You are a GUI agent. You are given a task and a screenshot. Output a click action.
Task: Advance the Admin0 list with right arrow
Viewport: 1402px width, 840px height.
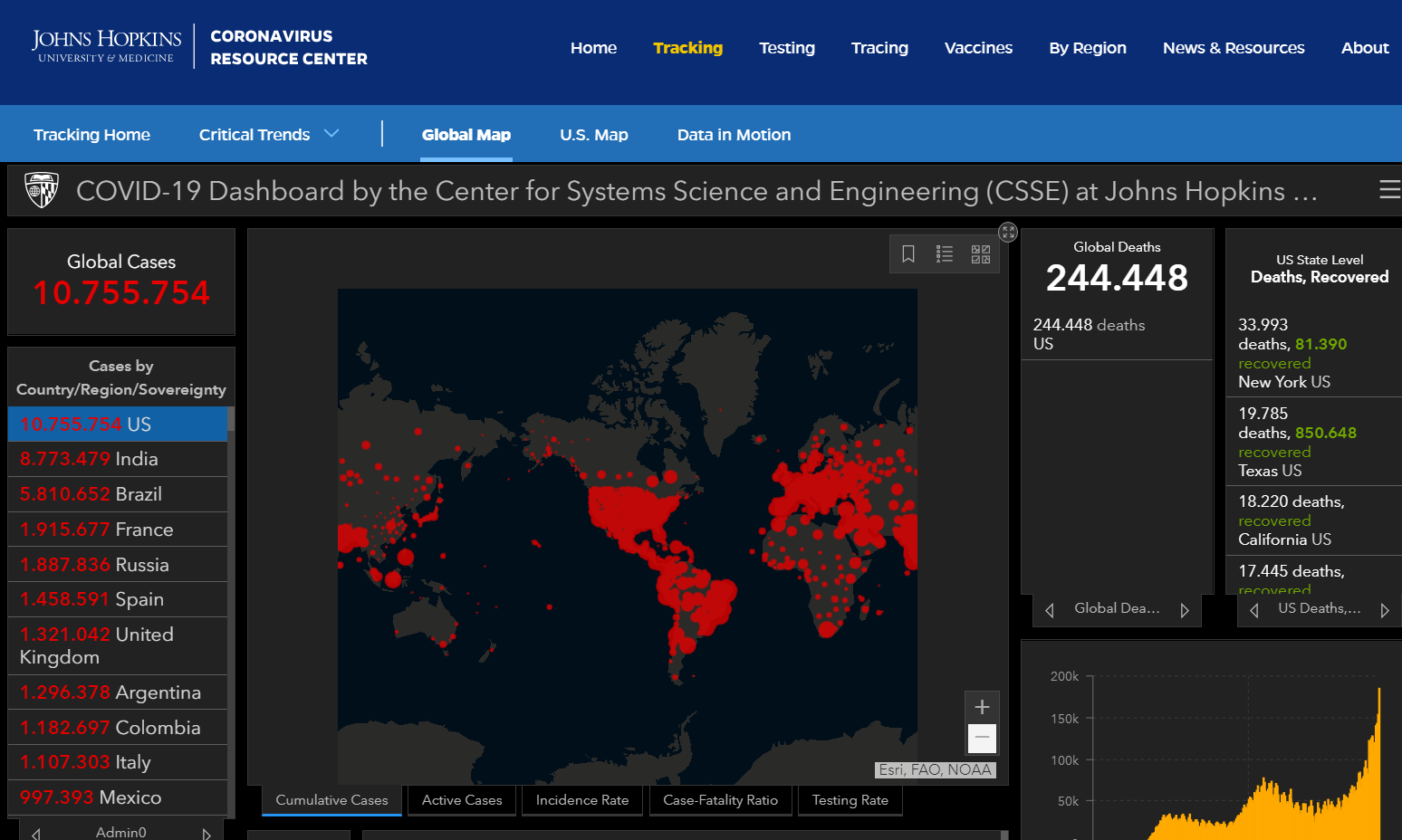[206, 834]
